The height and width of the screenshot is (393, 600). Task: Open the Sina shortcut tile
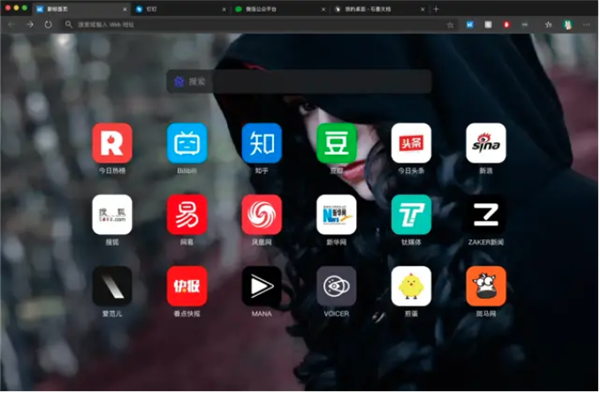pos(486,143)
